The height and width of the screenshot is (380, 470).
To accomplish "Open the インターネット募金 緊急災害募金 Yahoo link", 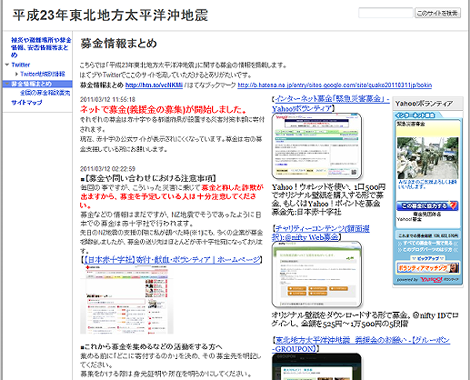I will 330,104.
